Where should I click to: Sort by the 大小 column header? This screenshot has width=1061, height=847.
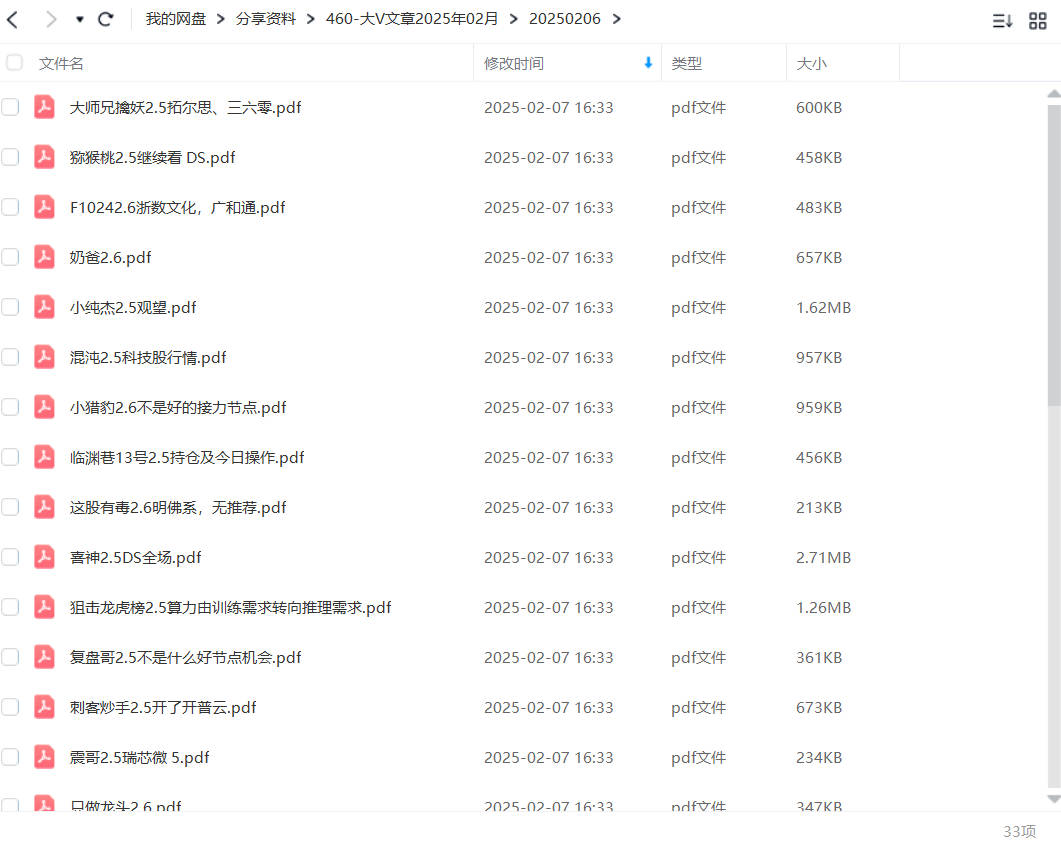811,64
